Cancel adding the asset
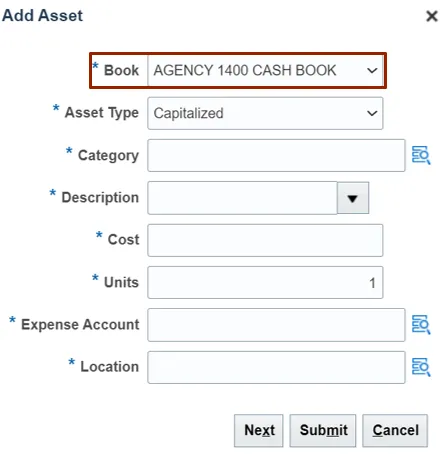 pos(395,431)
